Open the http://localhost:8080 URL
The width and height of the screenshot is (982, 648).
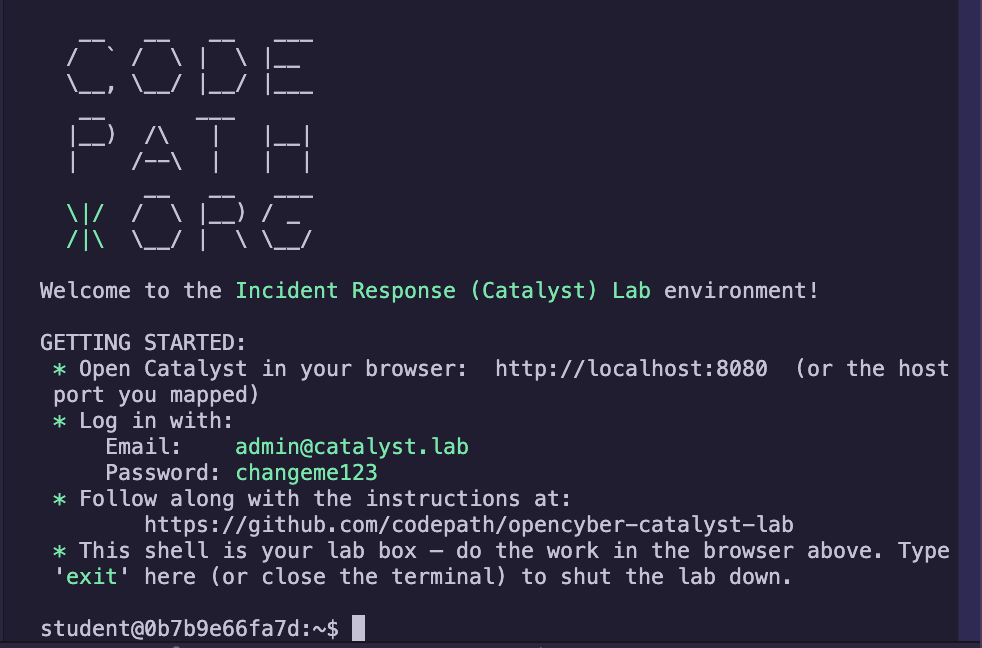click(x=631, y=369)
